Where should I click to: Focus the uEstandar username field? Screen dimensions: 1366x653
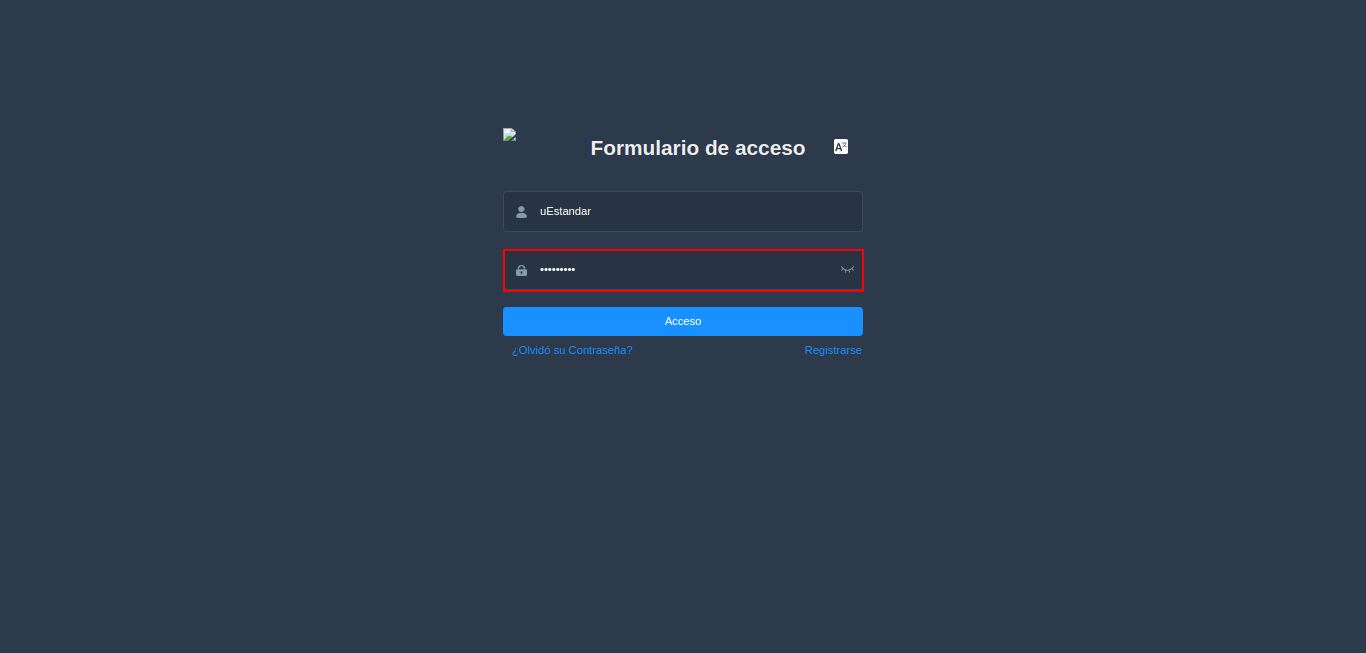683,211
